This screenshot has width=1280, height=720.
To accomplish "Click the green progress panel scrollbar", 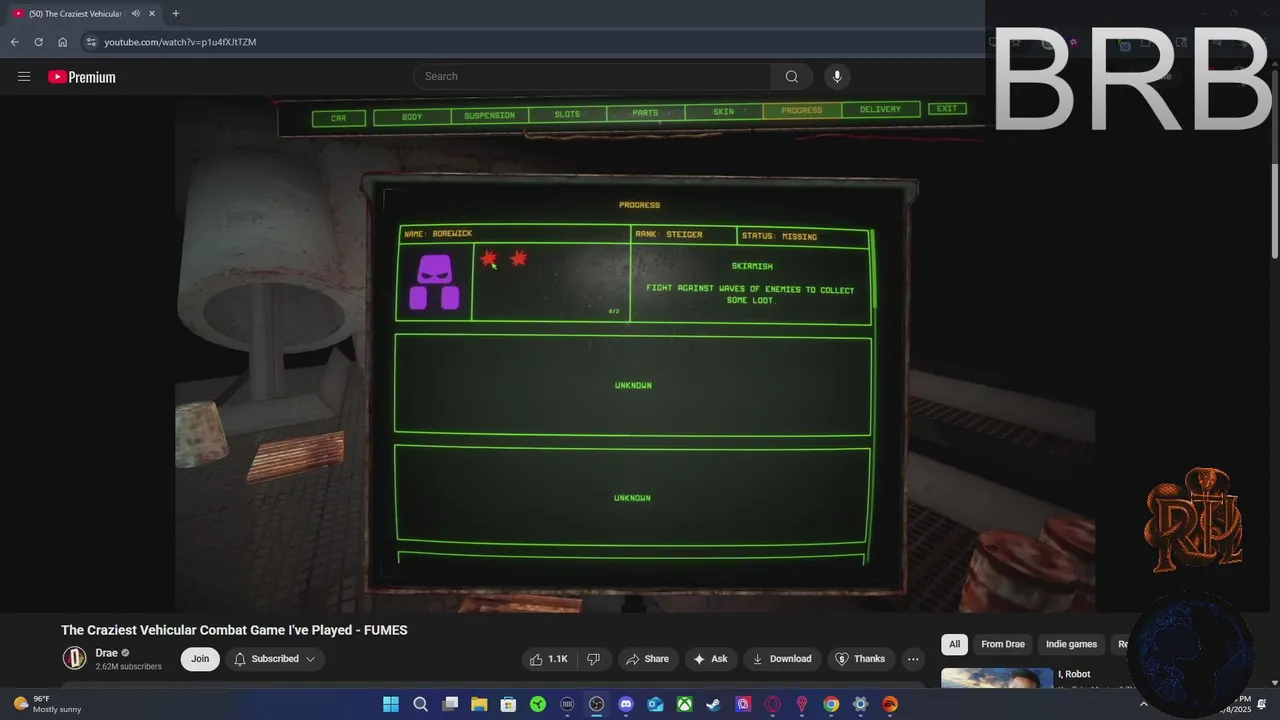I will pos(874,269).
